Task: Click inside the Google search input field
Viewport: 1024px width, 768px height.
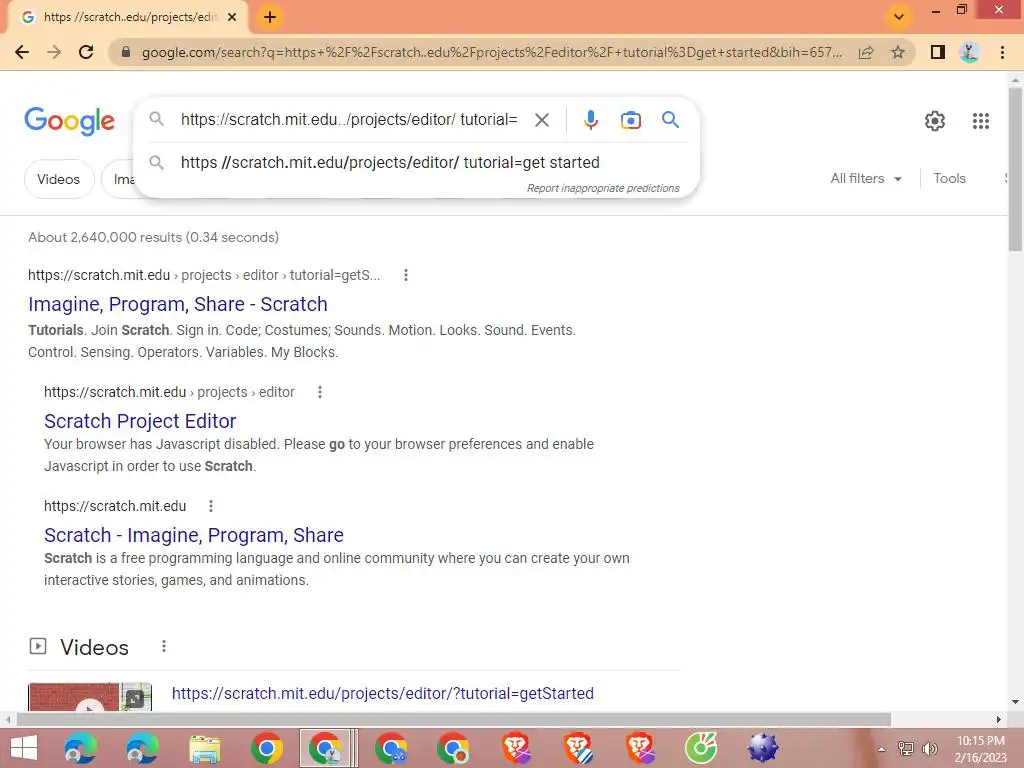Action: [349, 120]
